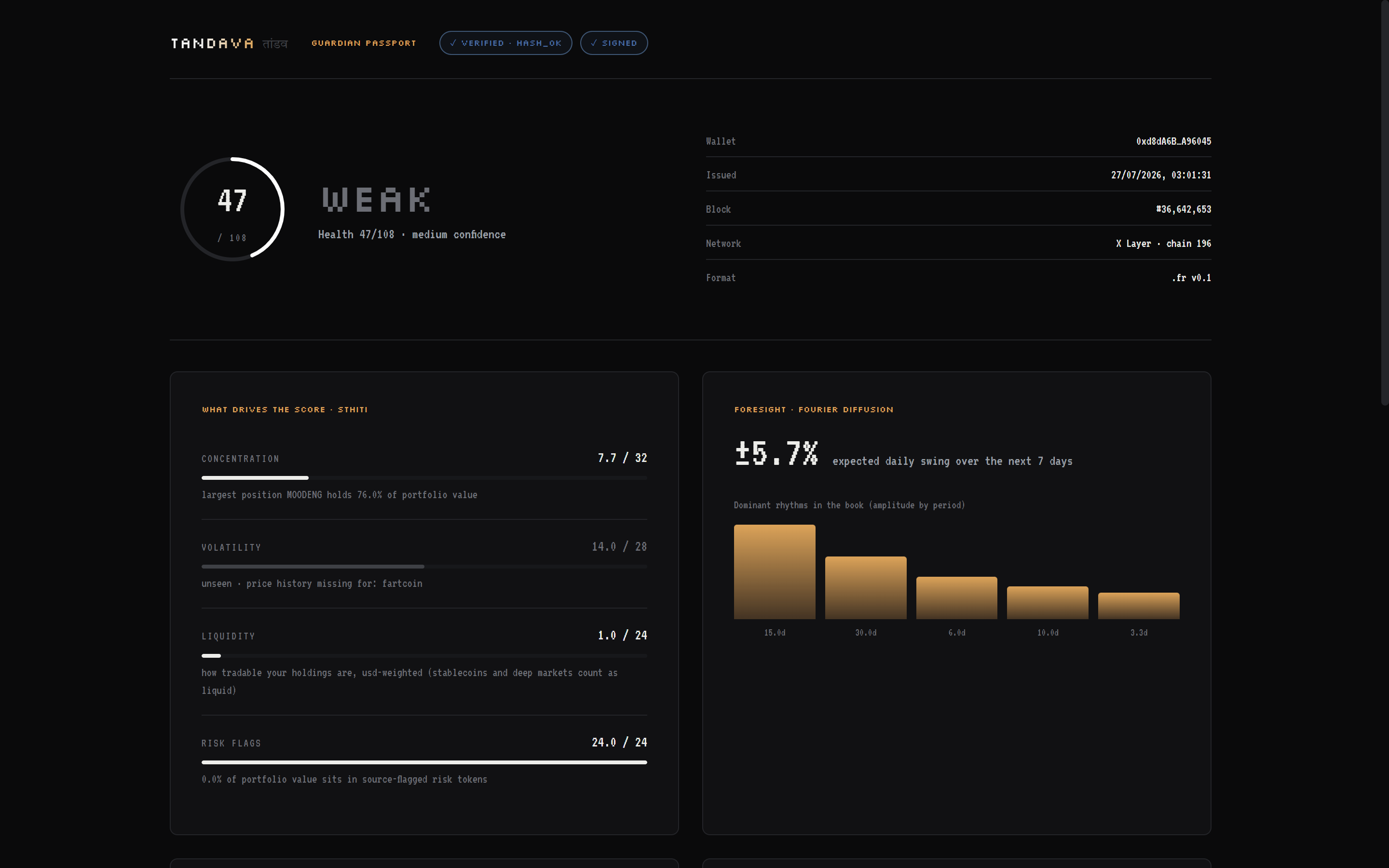The height and width of the screenshot is (868, 1389).
Task: Click the Risk Flags progress bar
Action: 424,762
